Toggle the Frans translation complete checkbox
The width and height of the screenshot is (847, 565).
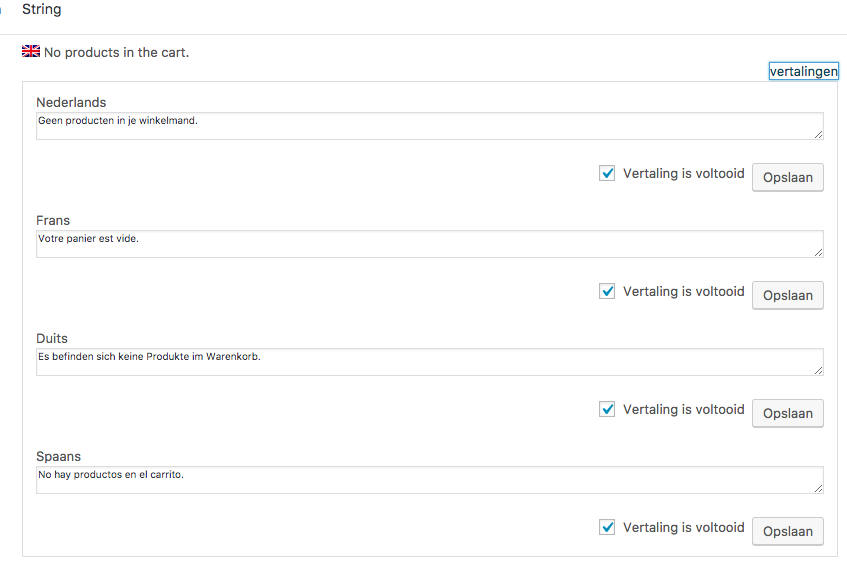pos(607,291)
